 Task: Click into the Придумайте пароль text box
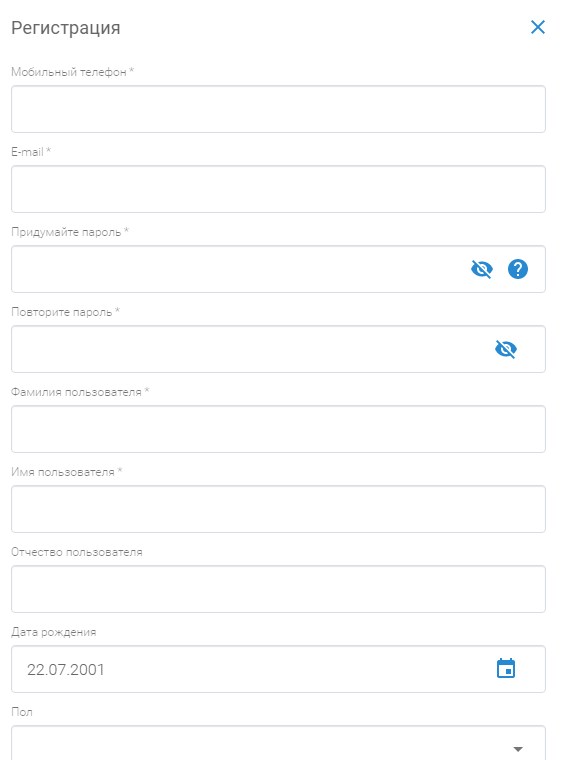click(x=237, y=269)
